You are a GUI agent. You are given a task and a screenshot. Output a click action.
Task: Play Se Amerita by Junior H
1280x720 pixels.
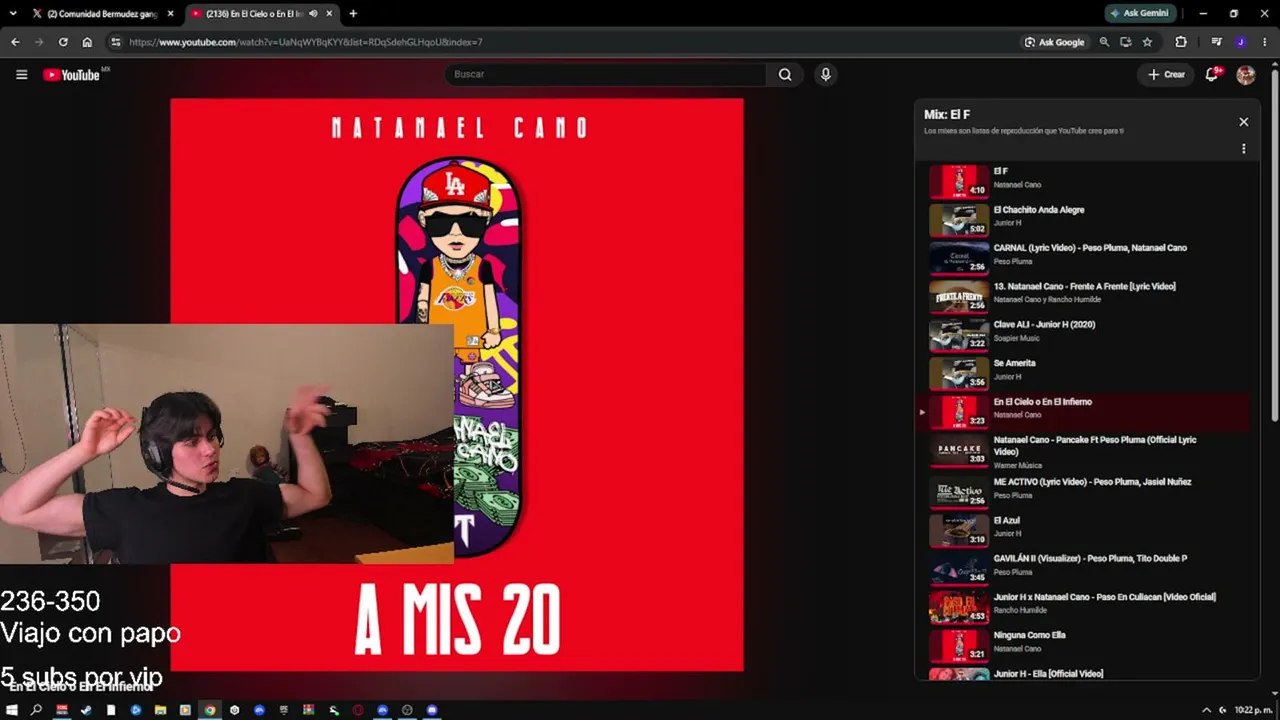point(1087,373)
